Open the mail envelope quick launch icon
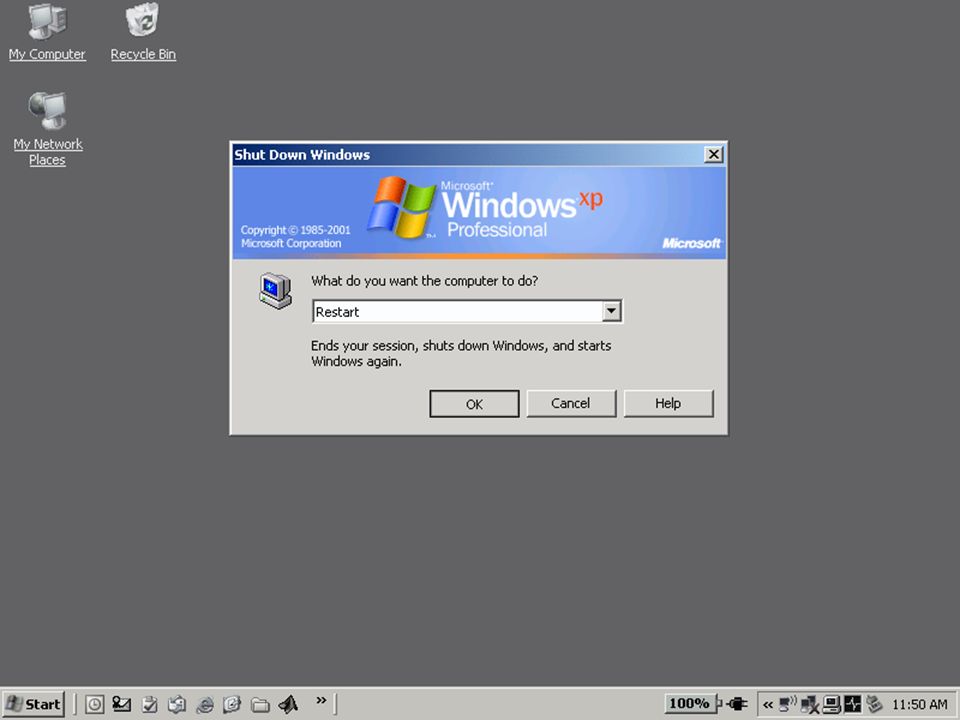This screenshot has height=720, width=960. (x=121, y=704)
